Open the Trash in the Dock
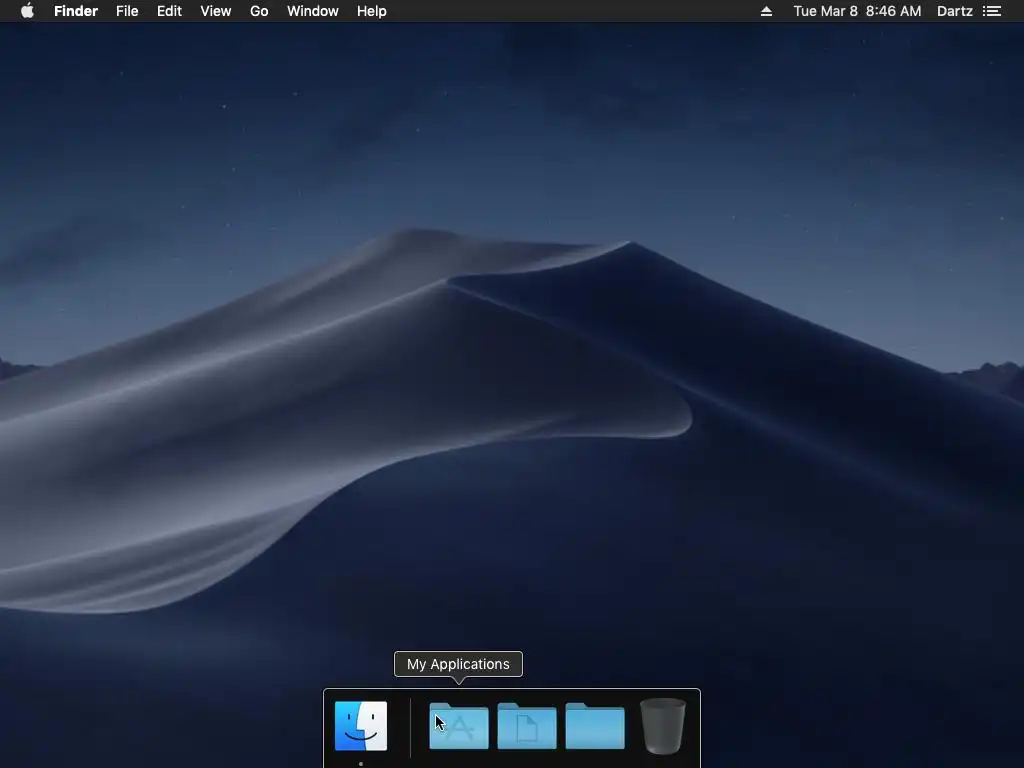This screenshot has width=1024, height=768. point(663,726)
